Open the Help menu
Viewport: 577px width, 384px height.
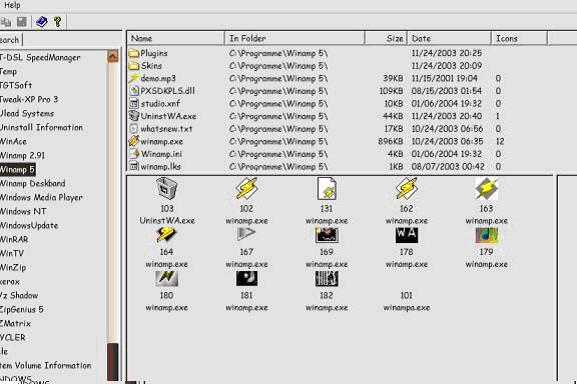coord(12,5)
